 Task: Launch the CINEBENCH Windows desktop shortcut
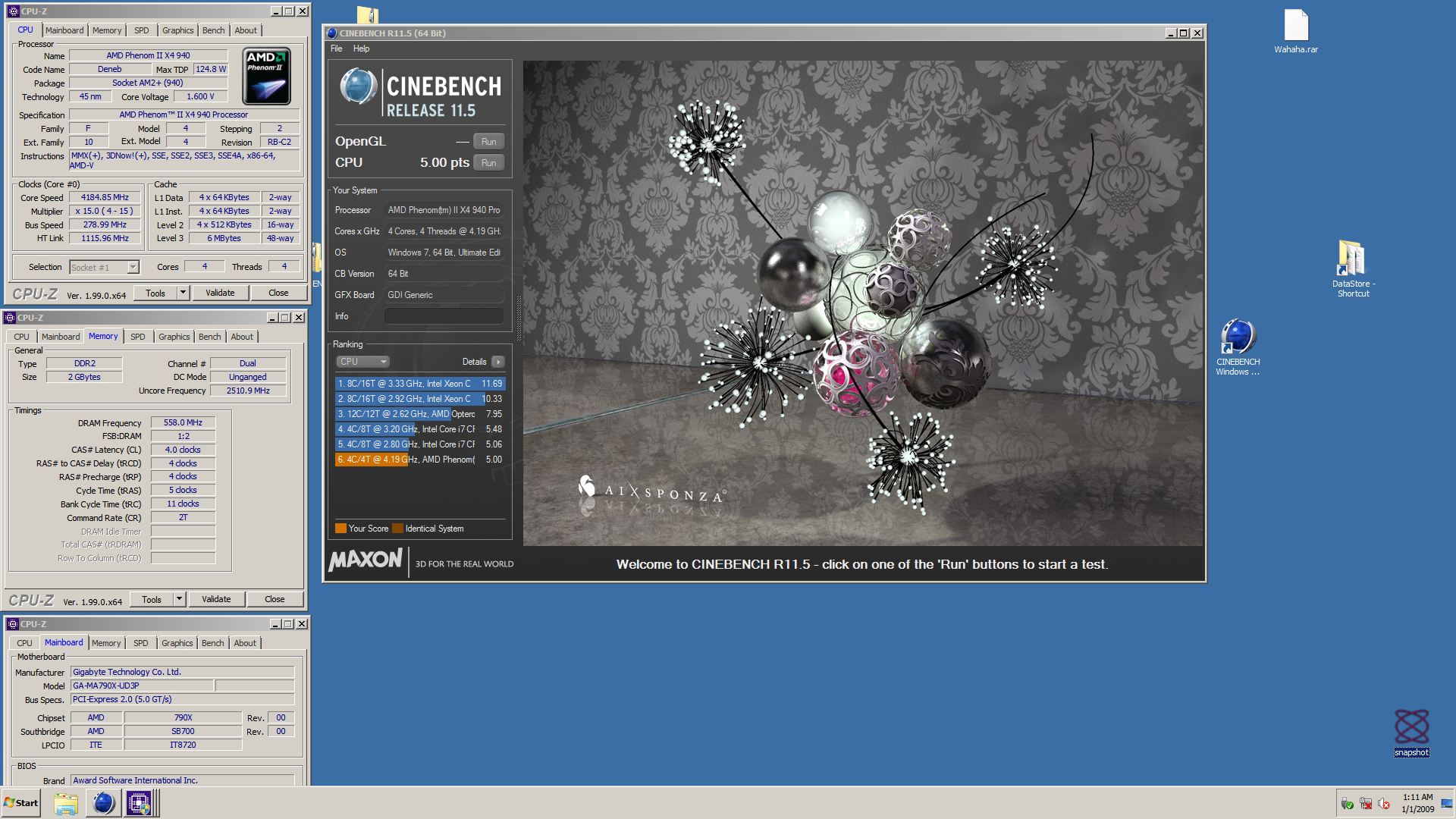click(x=1238, y=347)
